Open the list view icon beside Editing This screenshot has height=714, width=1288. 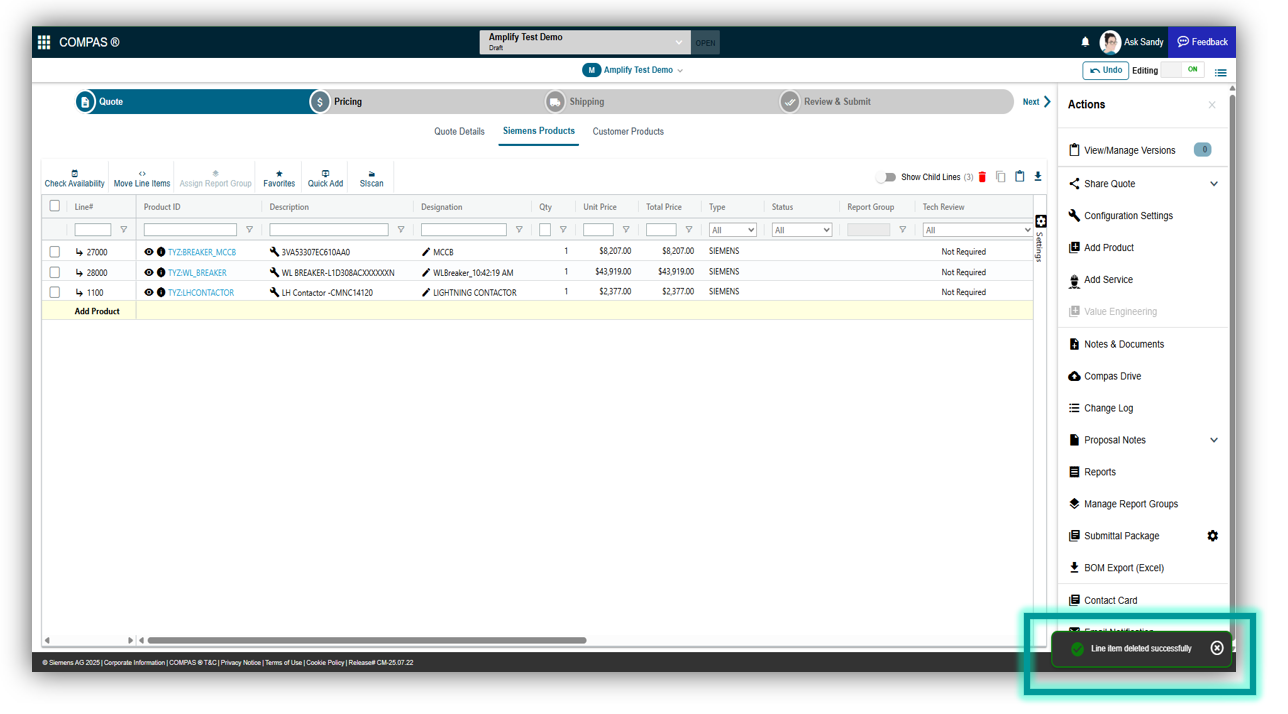click(1220, 72)
